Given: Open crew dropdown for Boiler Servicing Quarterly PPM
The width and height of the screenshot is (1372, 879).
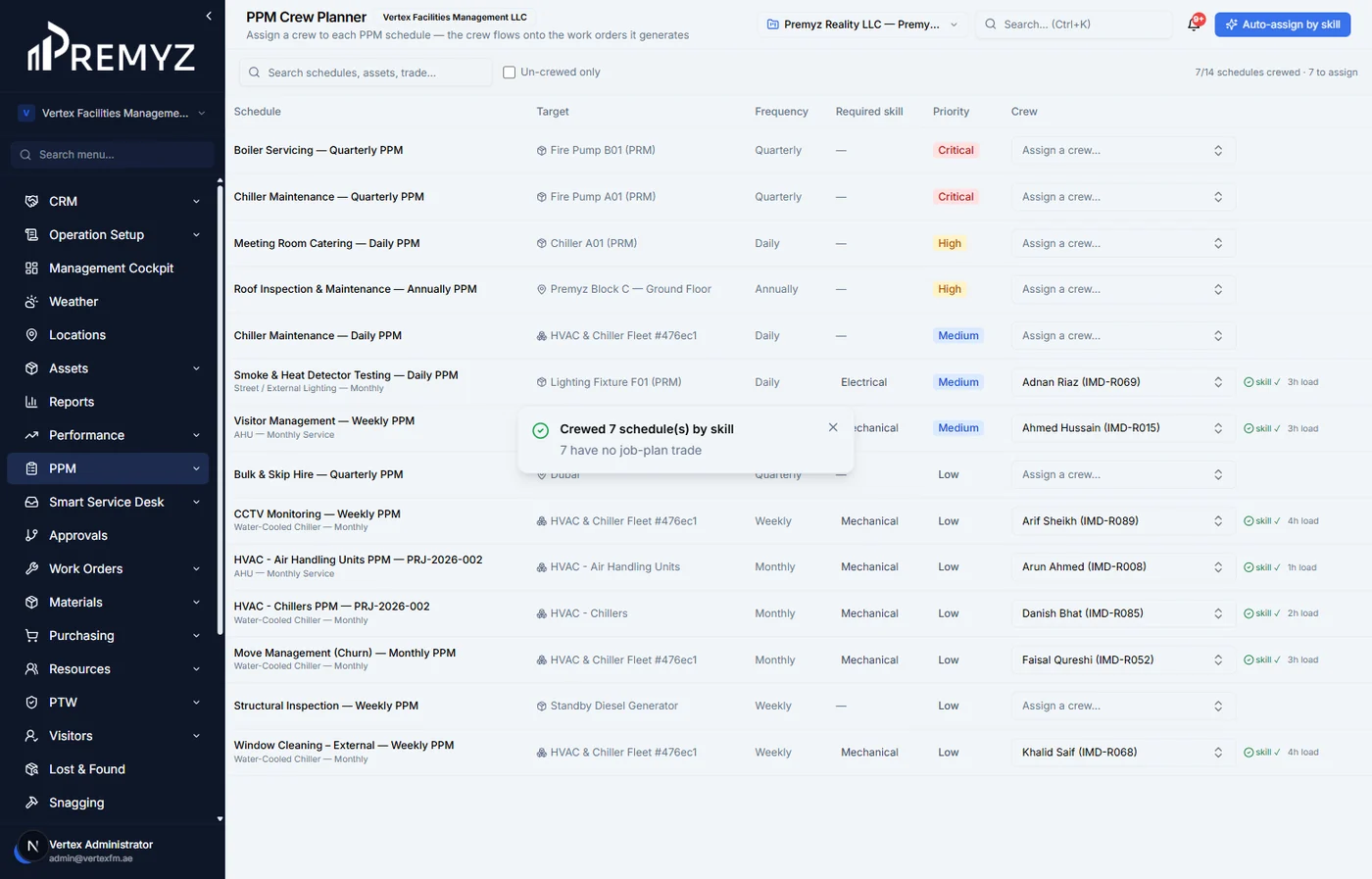Looking at the screenshot, I should [x=1123, y=150].
